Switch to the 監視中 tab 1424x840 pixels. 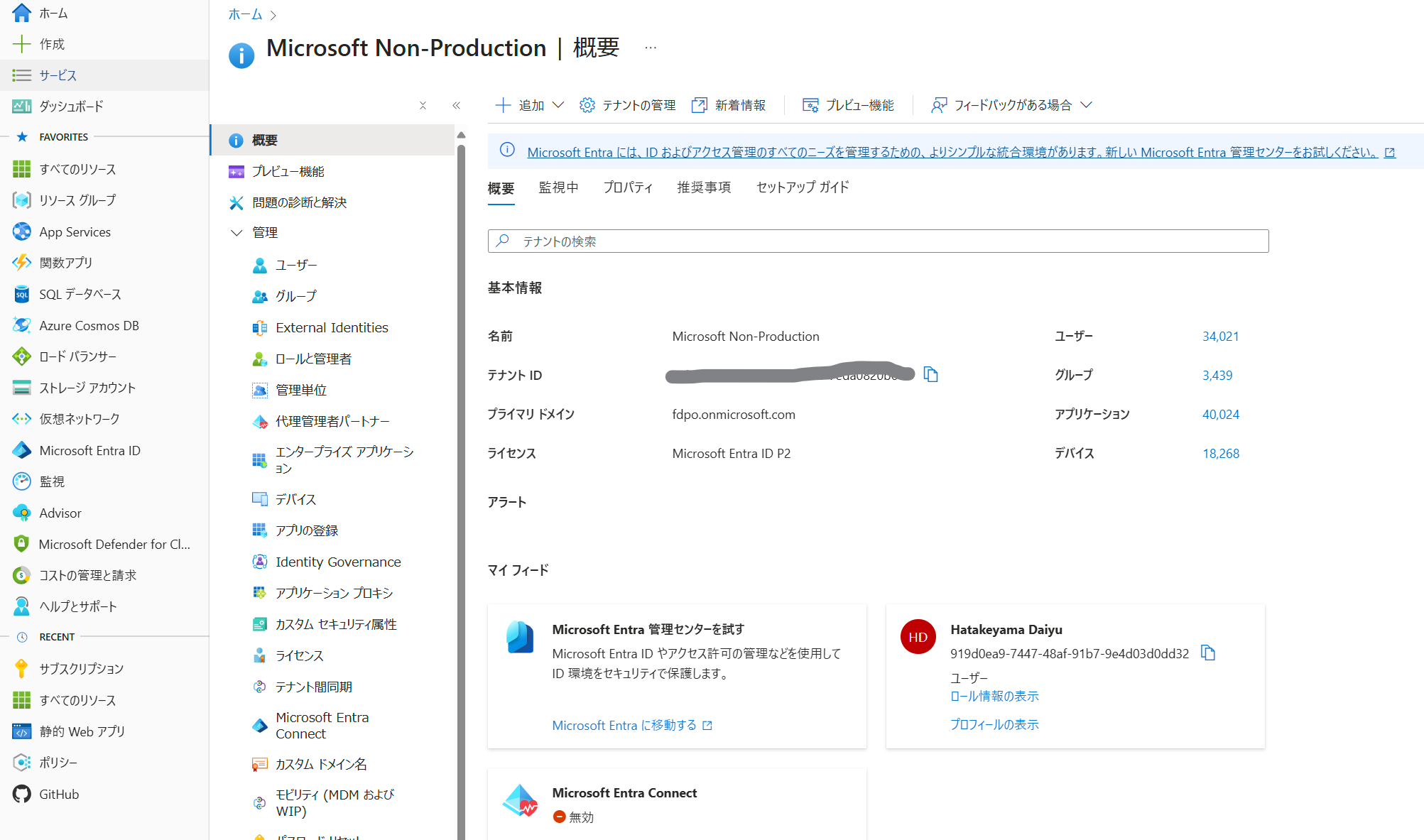[x=559, y=187]
